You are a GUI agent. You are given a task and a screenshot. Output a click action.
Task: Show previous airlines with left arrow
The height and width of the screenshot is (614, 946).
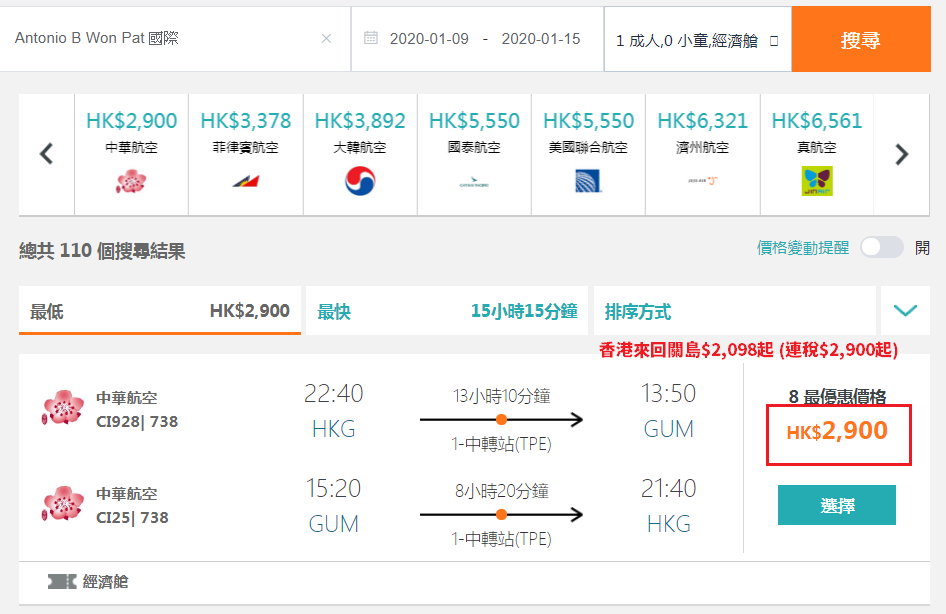[46, 154]
